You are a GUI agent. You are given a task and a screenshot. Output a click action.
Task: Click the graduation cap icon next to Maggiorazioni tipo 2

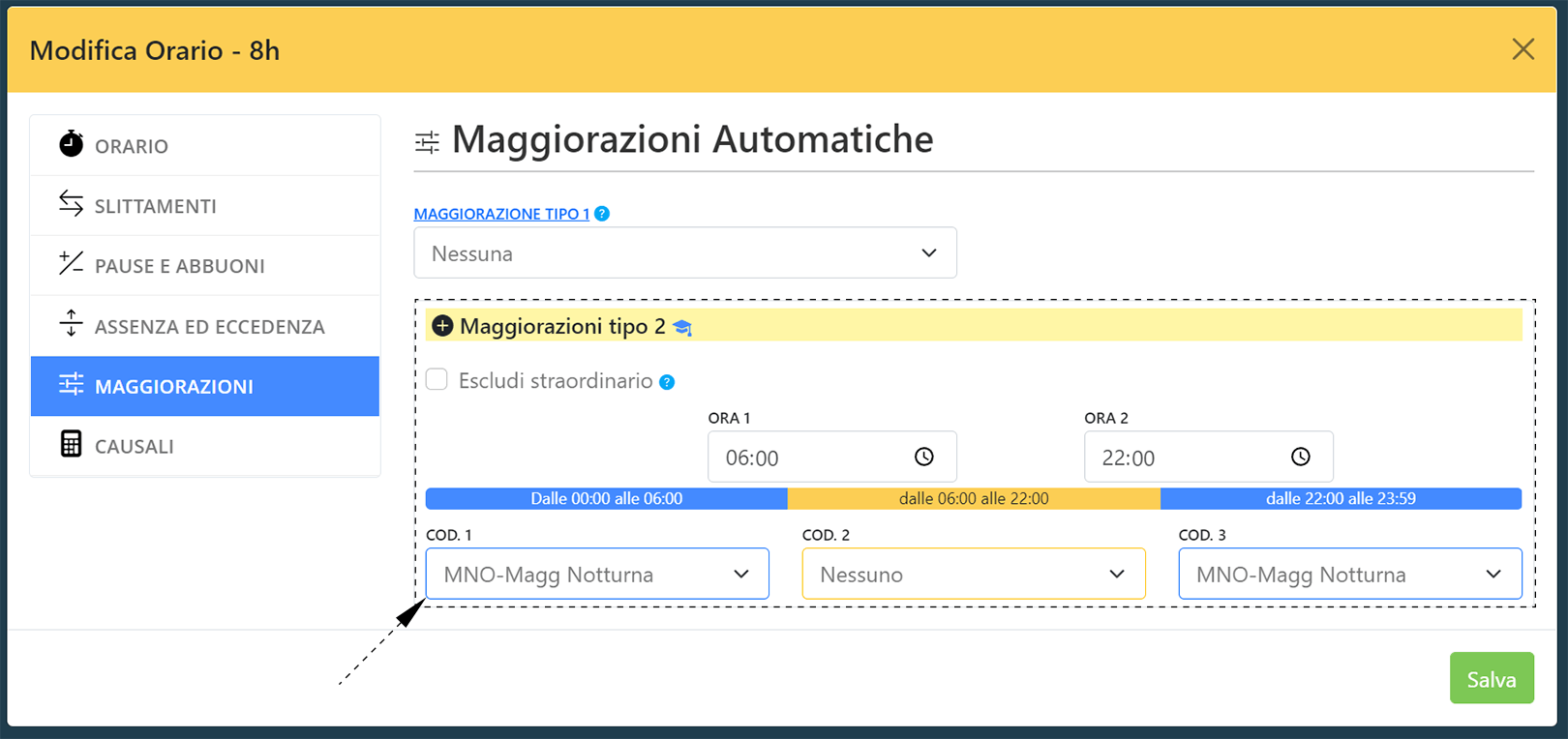point(682,328)
